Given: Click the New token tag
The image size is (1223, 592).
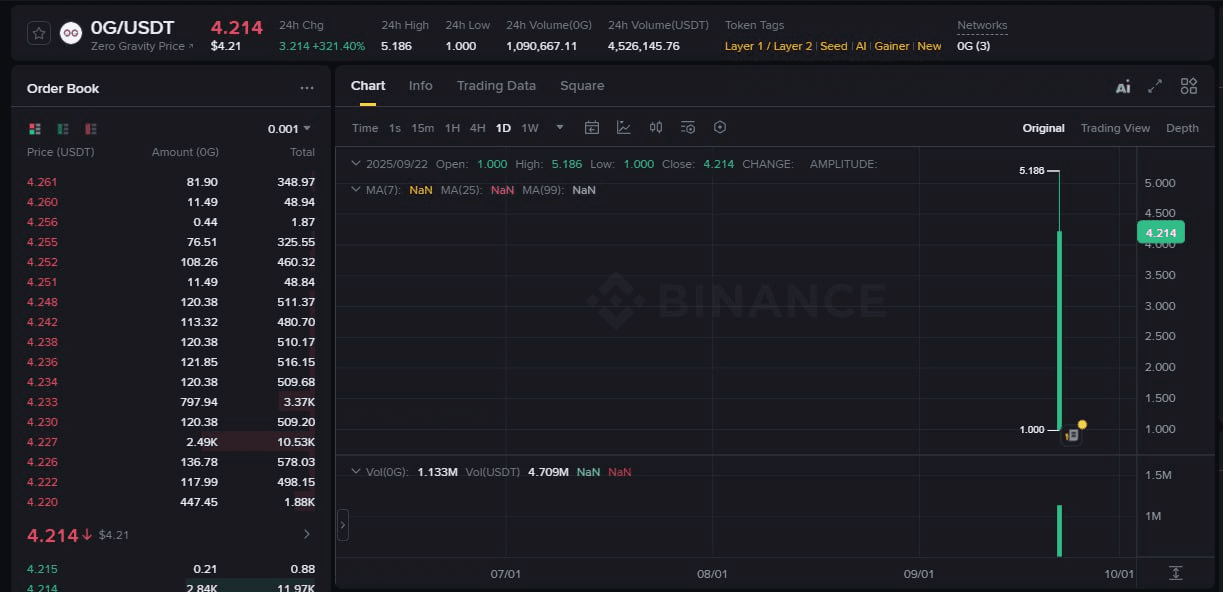Looking at the screenshot, I should pyautogui.click(x=930, y=46).
